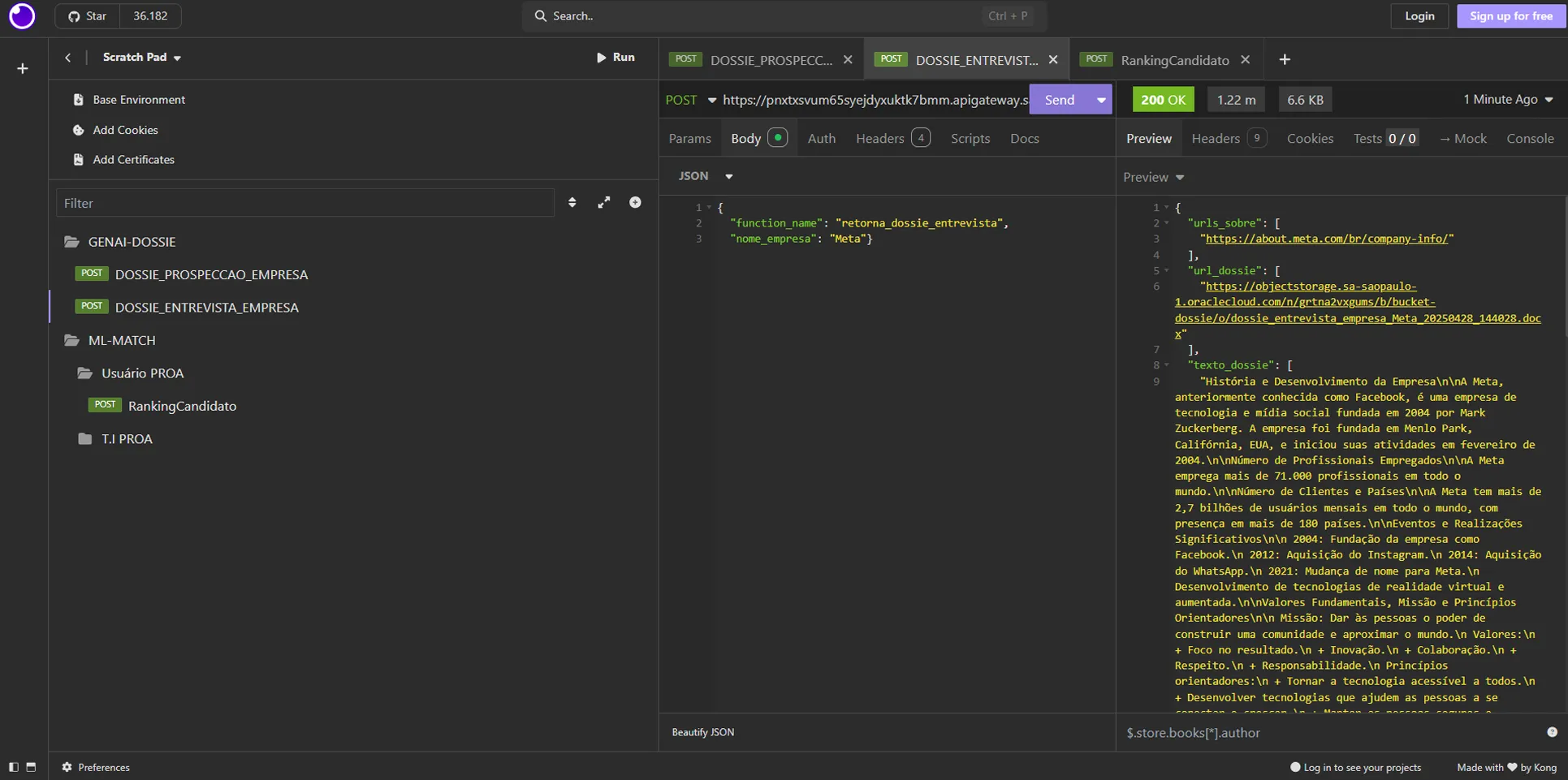Open Add Cookies

coord(125,130)
